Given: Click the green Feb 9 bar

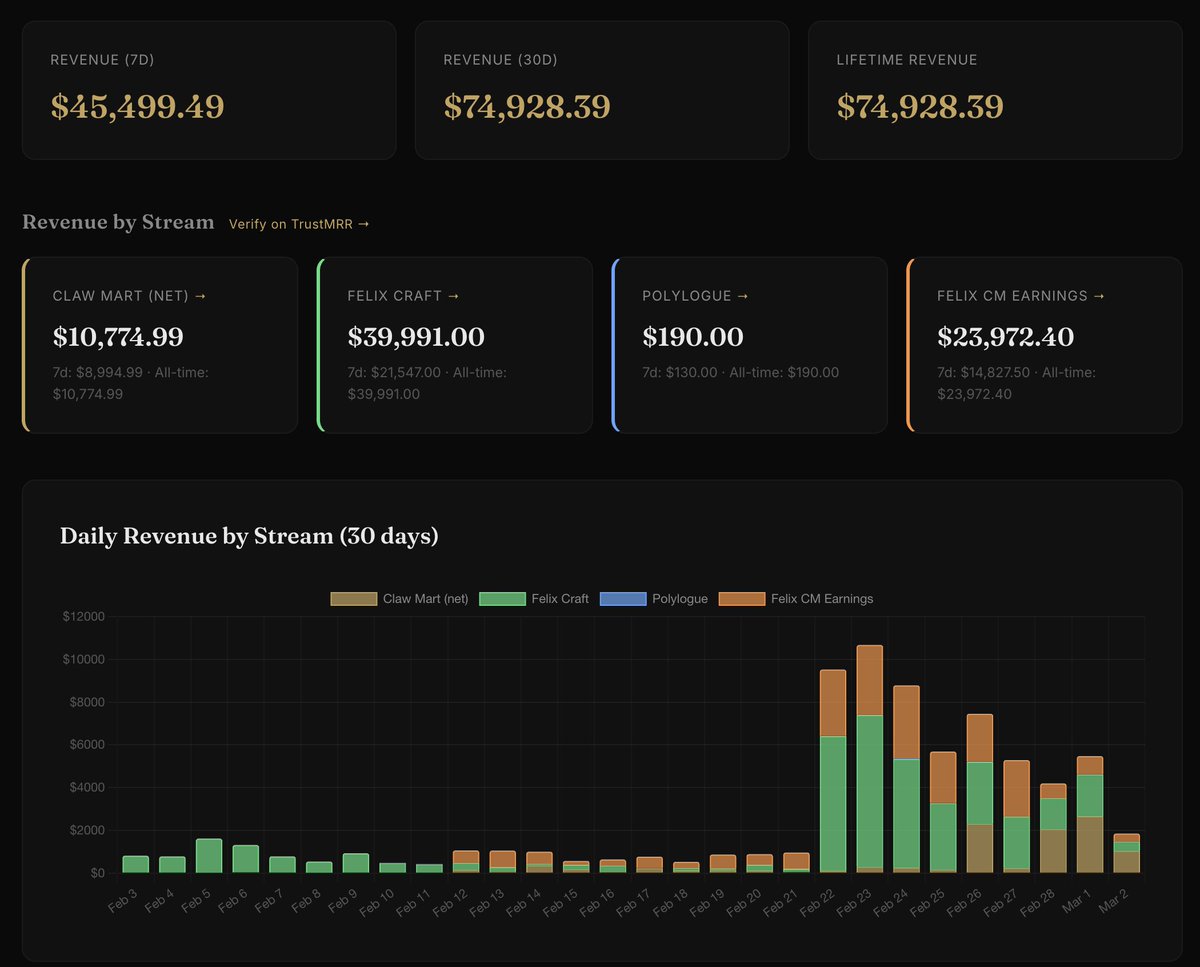Looking at the screenshot, I should point(356,863).
